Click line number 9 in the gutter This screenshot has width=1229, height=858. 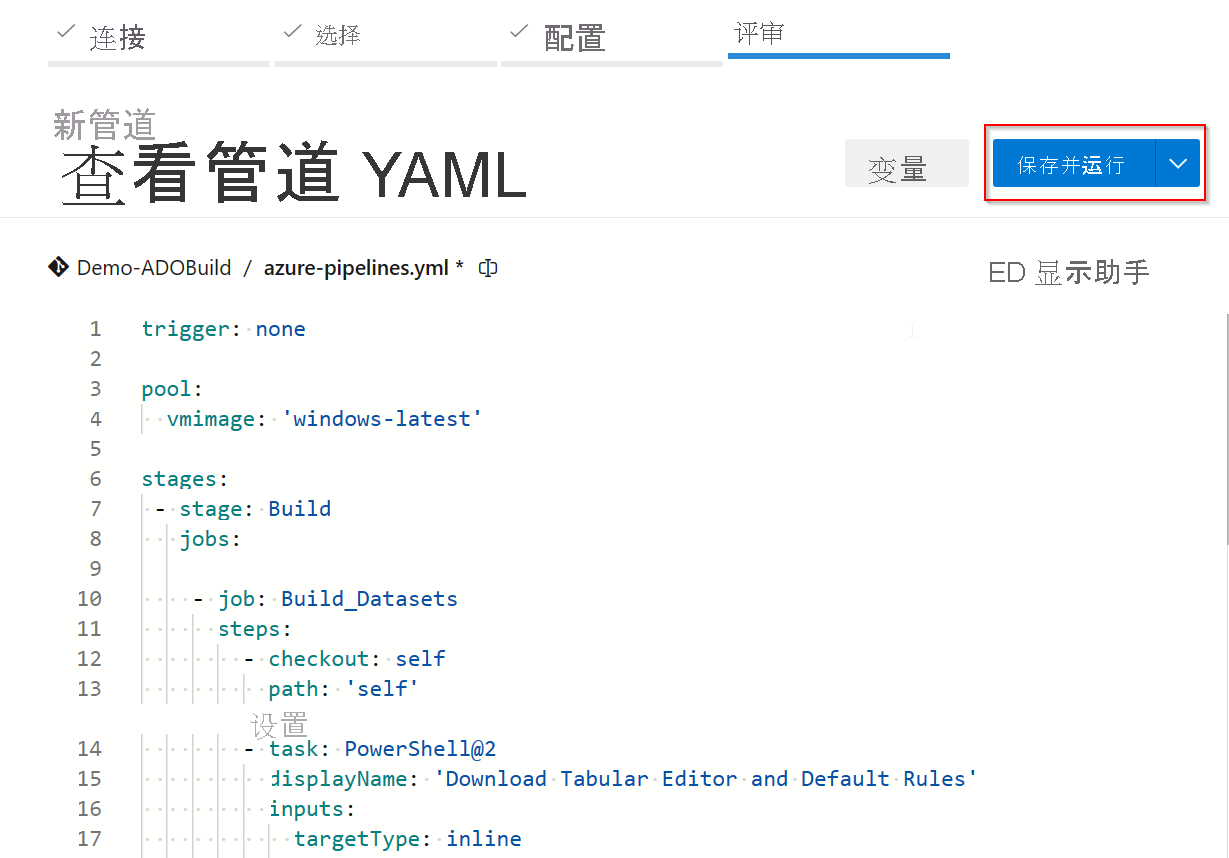click(x=95, y=569)
